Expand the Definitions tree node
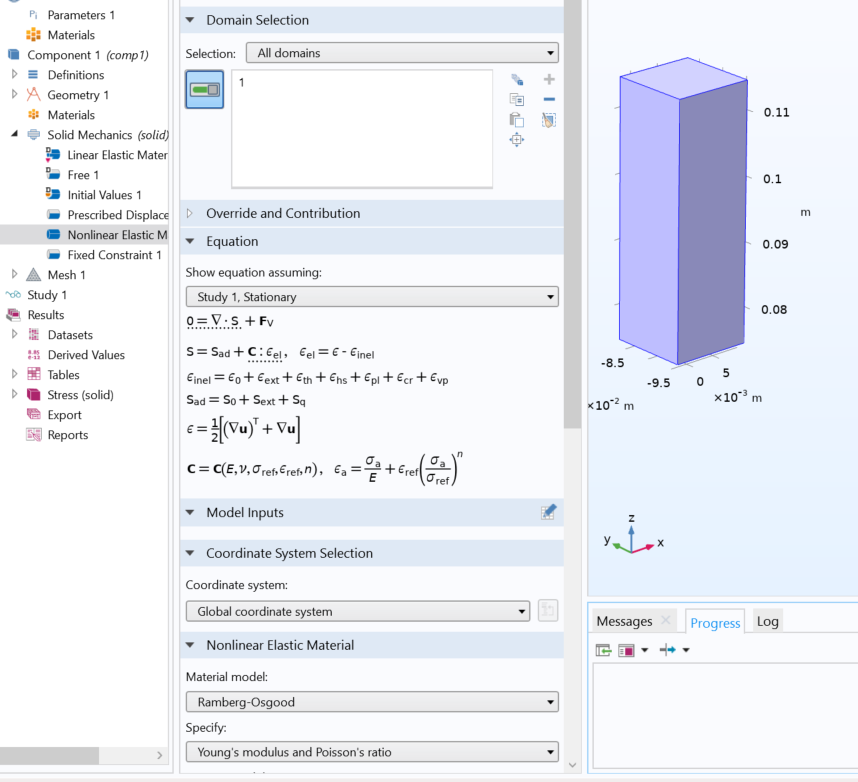The image size is (858, 782). pos(14,74)
